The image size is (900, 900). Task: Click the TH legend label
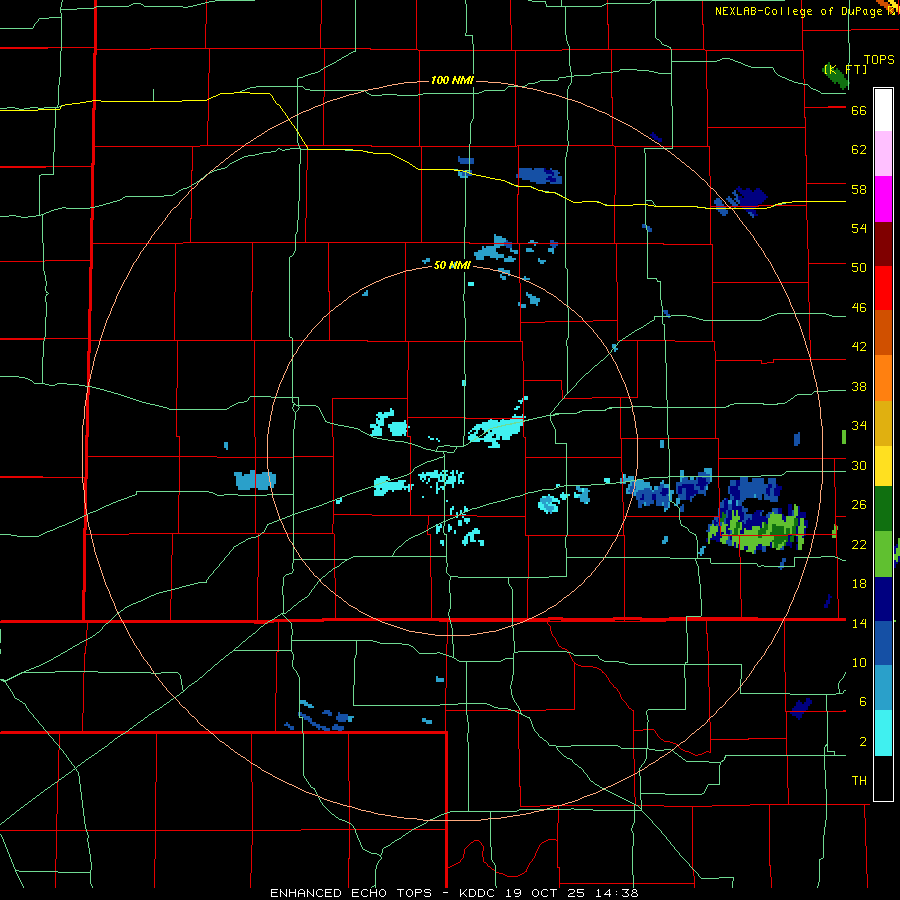coord(859,781)
